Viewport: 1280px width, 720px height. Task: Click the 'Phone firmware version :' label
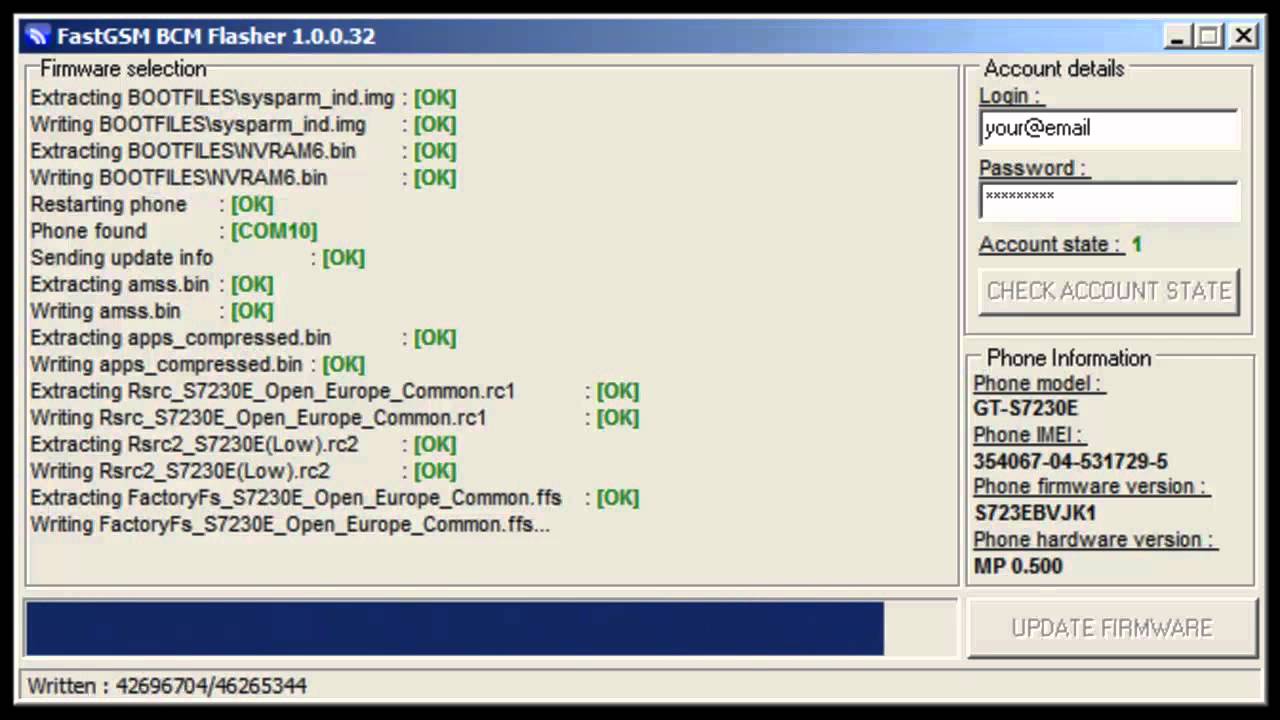click(1091, 487)
